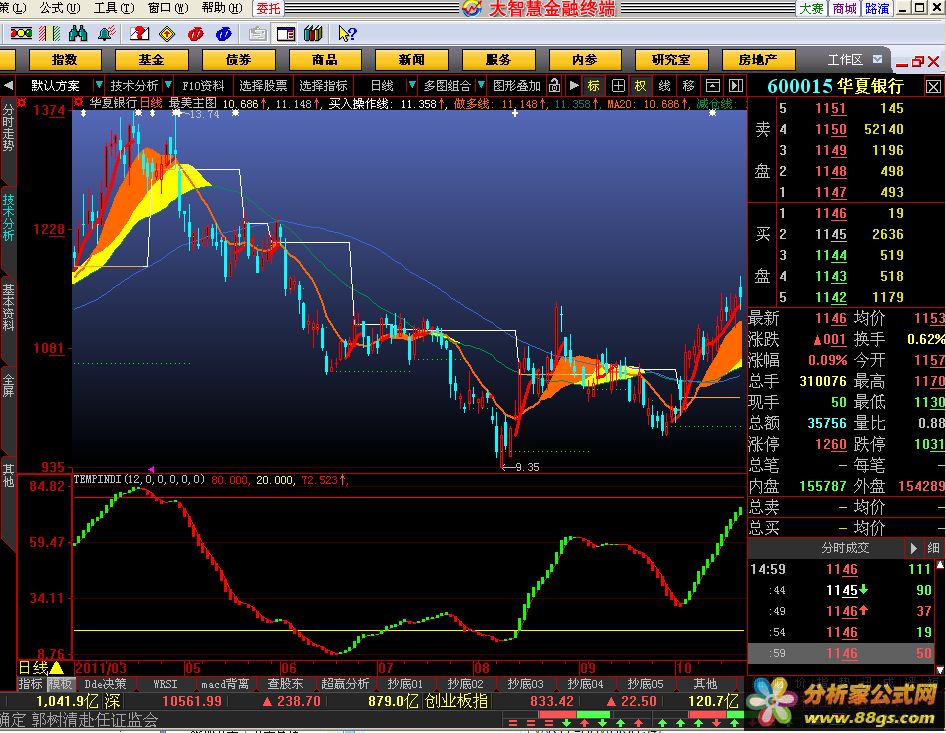The image size is (946, 733).
Task: Activate the what's-this help cursor icon
Action: (x=347, y=33)
